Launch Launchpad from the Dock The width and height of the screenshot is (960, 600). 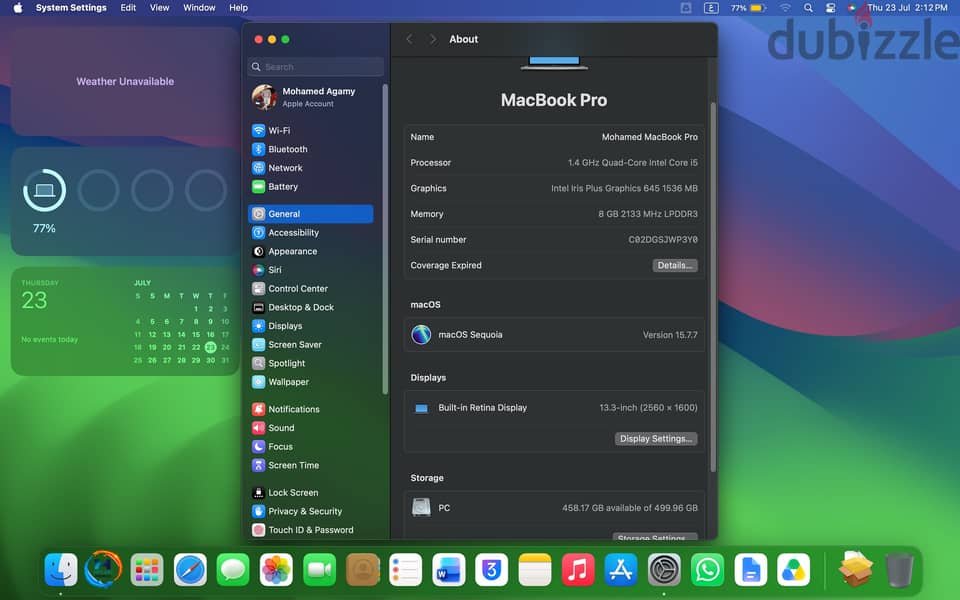(x=147, y=569)
